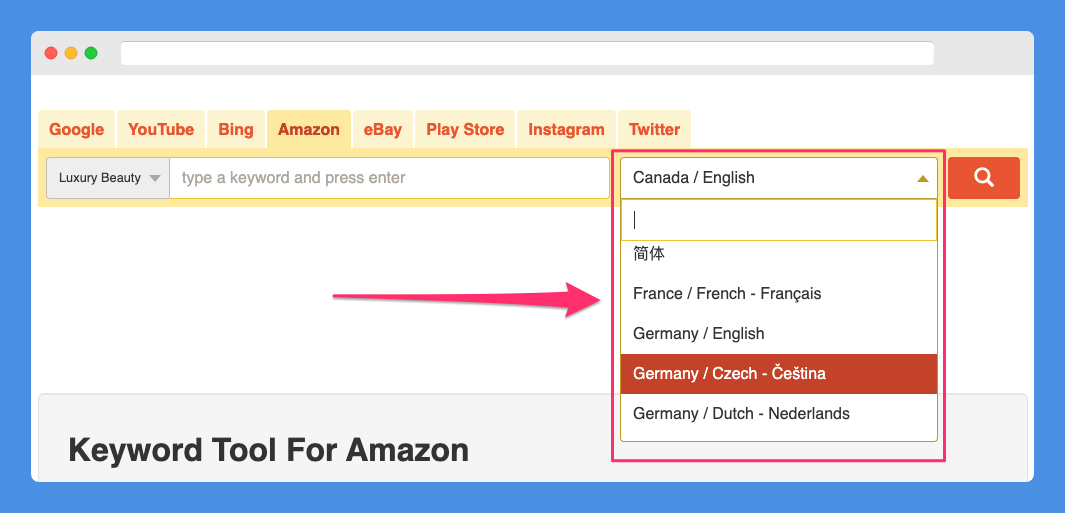Click the red close window dot
The width and height of the screenshot is (1065, 513).
51,53
